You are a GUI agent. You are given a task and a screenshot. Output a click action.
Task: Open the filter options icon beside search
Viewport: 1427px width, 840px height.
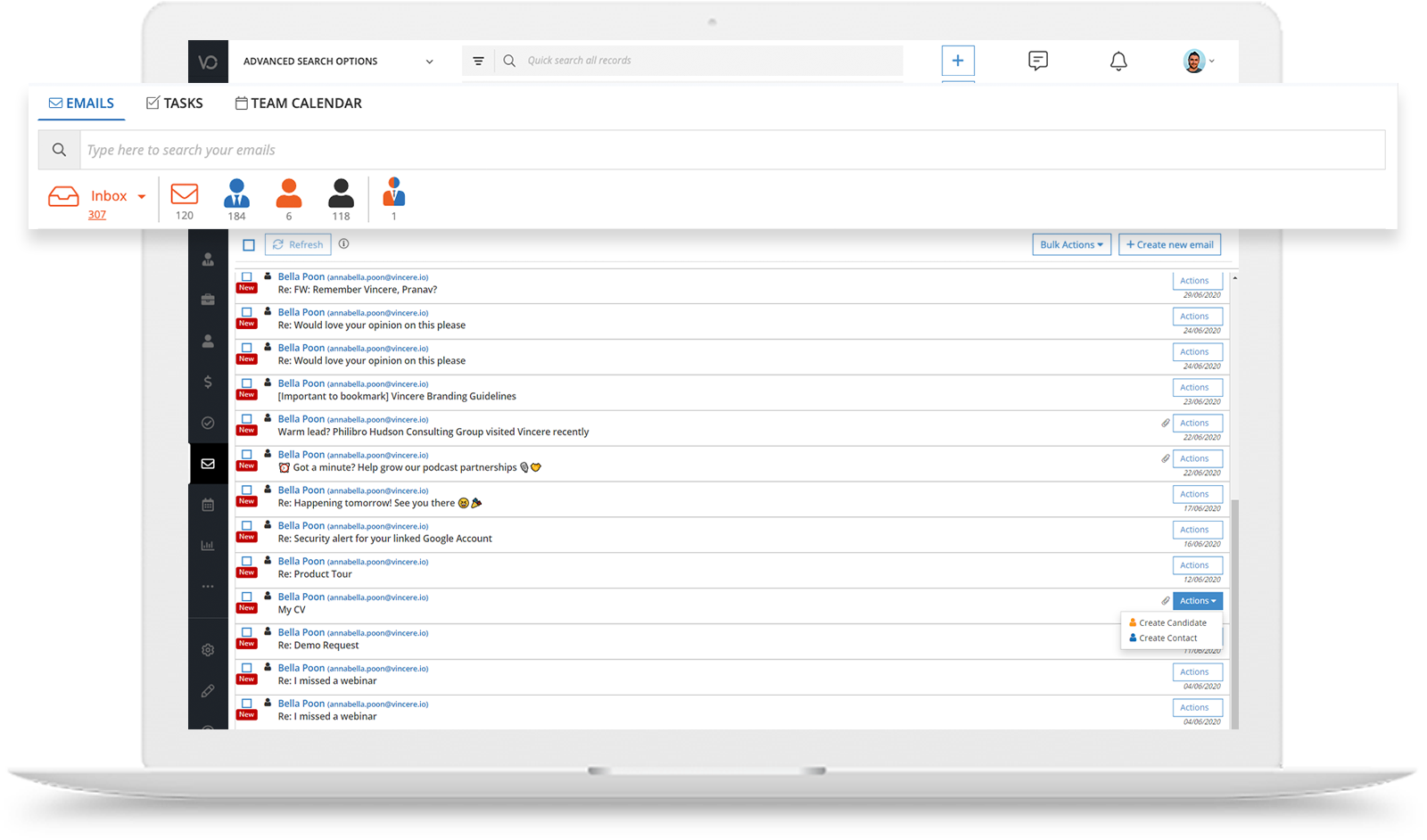[x=478, y=61]
